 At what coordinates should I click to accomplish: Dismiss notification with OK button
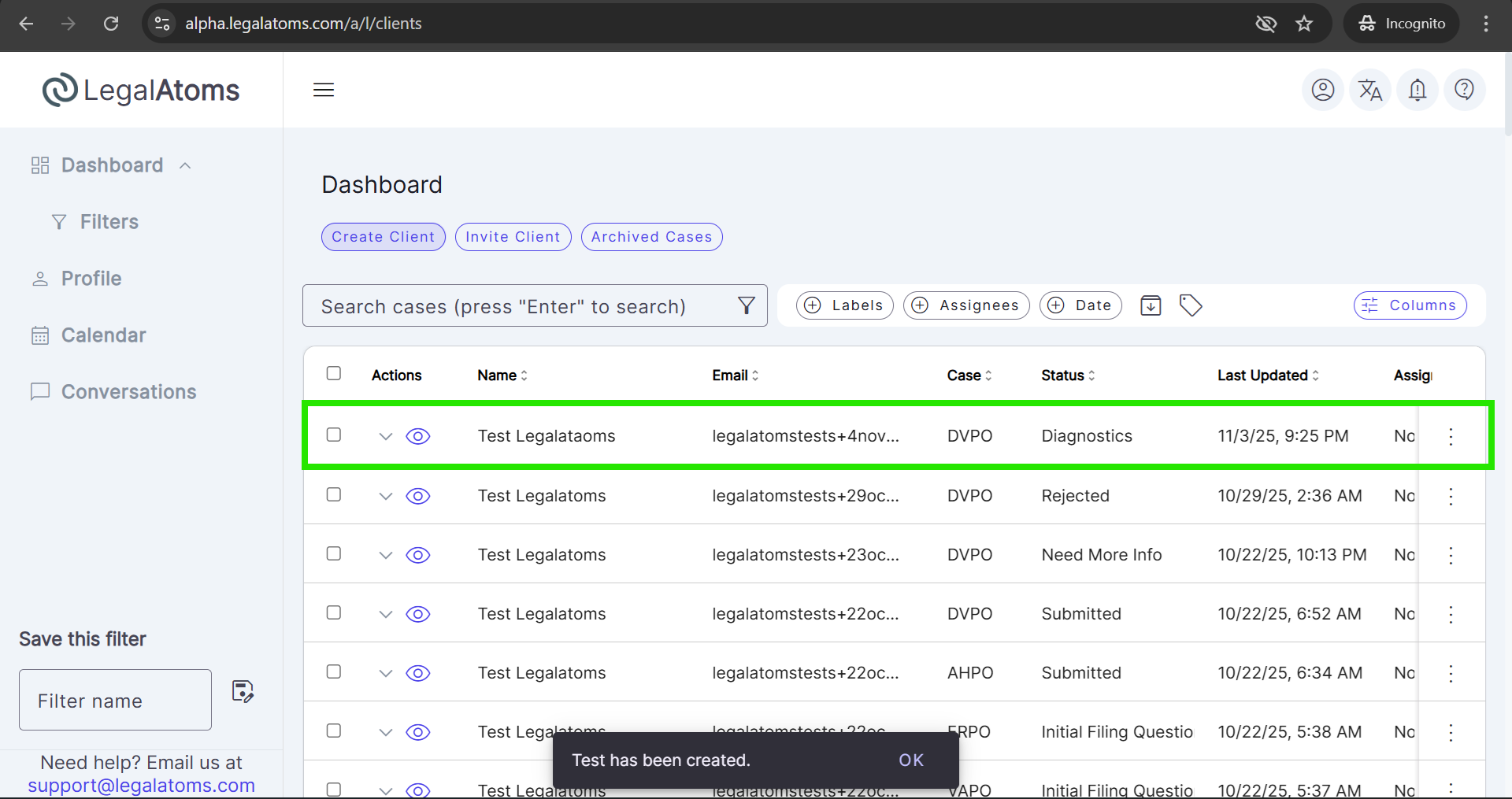point(910,760)
